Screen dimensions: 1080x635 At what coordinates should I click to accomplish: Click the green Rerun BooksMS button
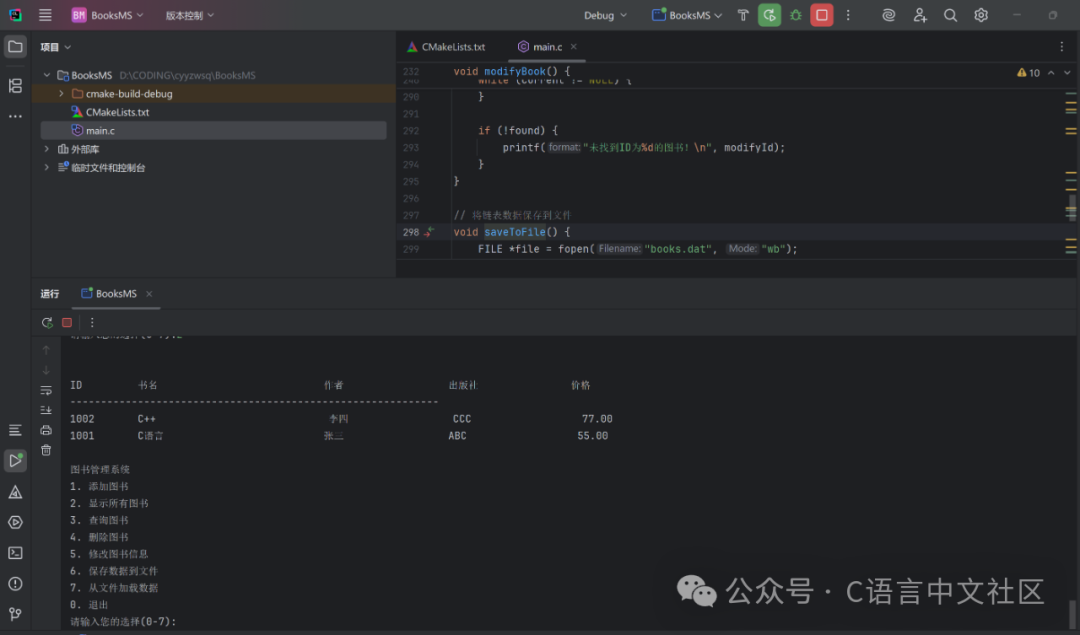click(x=769, y=15)
